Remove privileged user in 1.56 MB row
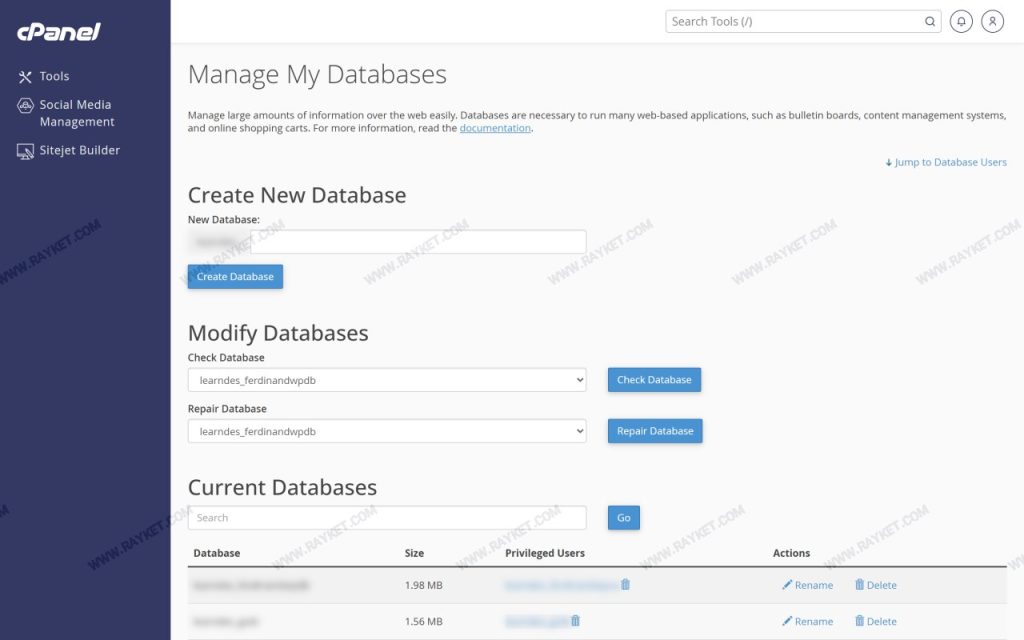This screenshot has height=640, width=1024. click(575, 620)
